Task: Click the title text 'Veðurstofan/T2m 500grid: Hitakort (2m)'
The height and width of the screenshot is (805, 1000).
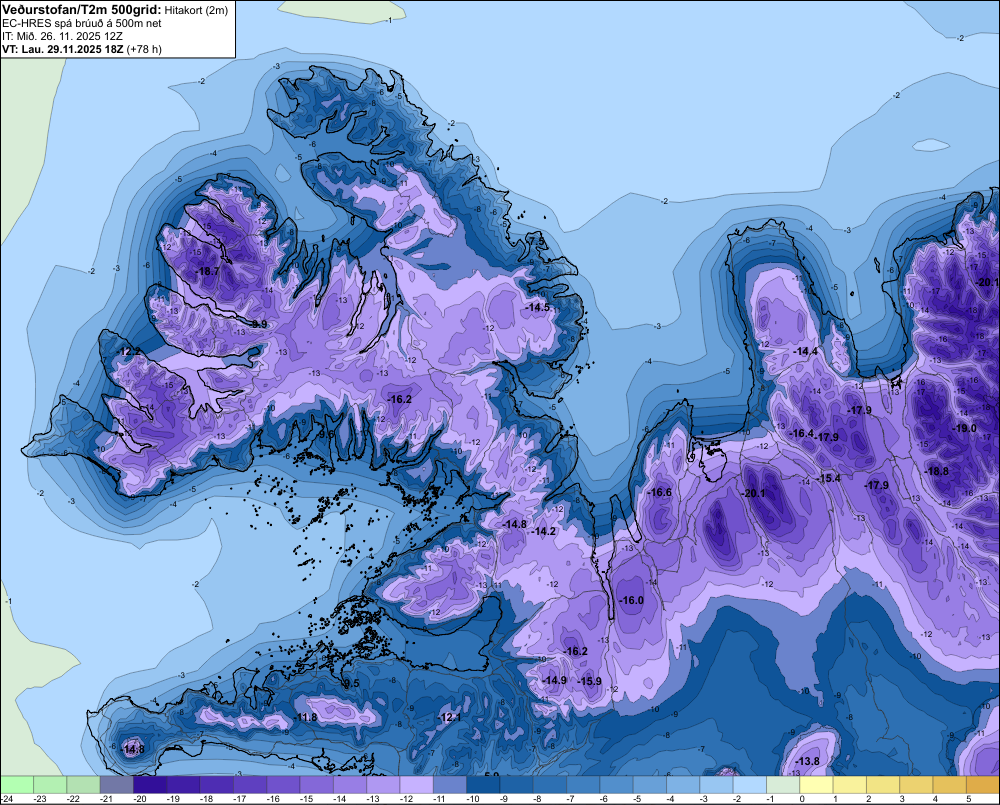Action: 115,10
